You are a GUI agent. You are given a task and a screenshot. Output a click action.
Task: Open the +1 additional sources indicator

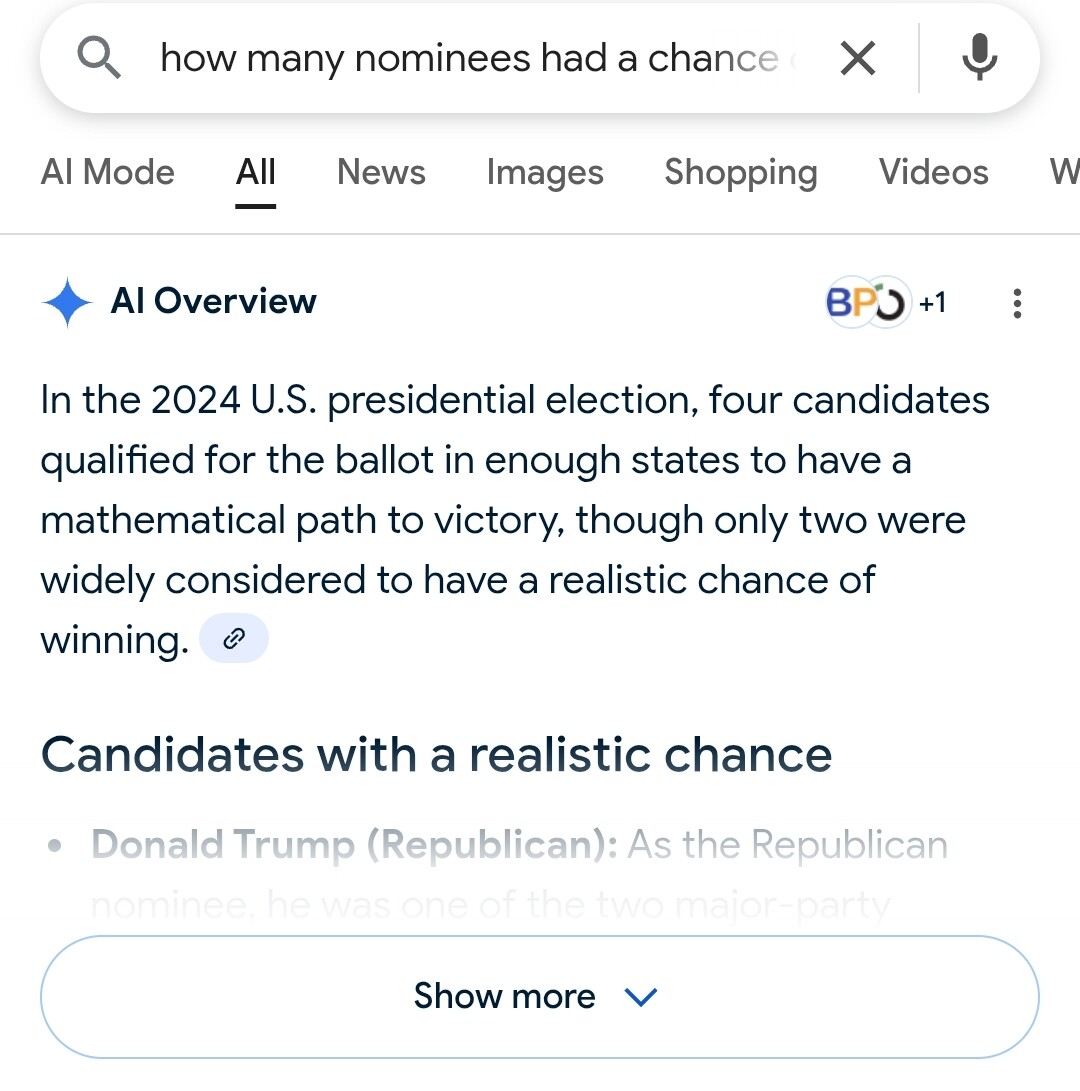pos(932,303)
